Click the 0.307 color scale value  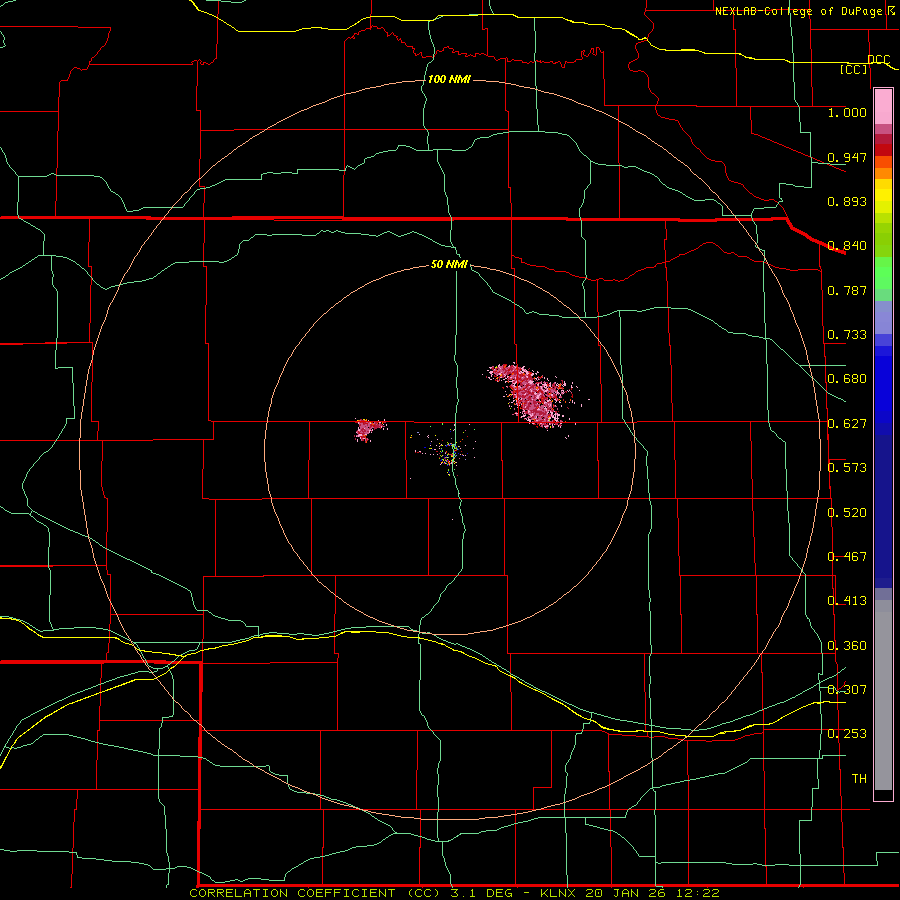pos(847,689)
